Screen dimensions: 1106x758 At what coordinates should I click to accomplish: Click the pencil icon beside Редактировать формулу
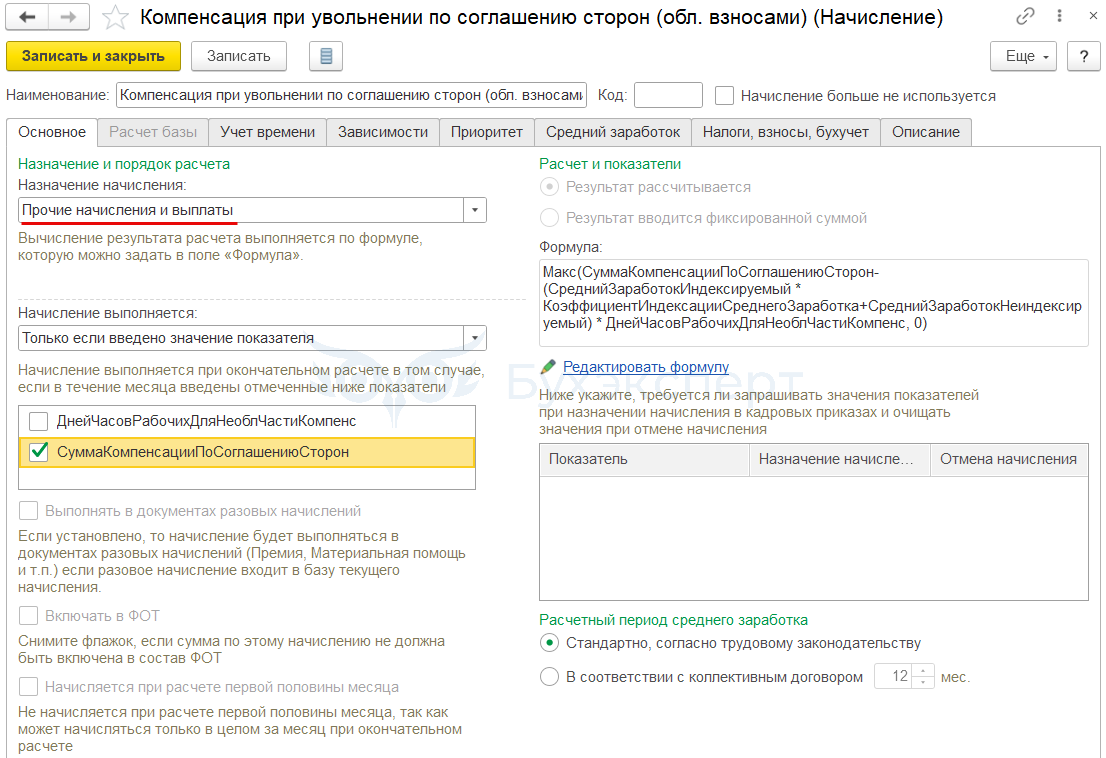548,367
